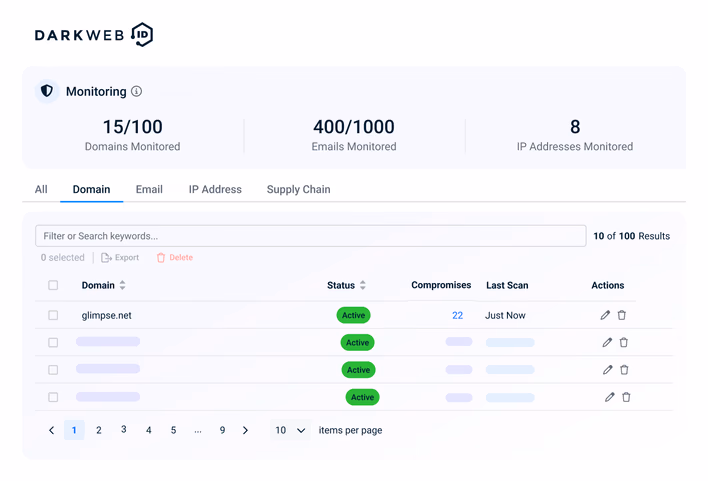Click the Just Now last scan value
This screenshot has height=481, width=708.
point(505,315)
